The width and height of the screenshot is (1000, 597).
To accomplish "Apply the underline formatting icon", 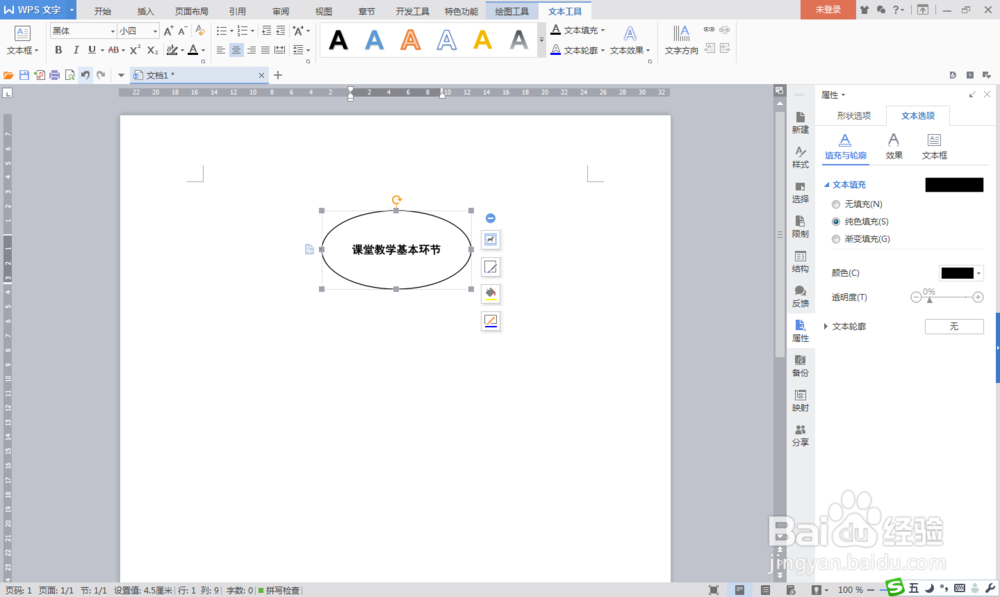I will point(90,49).
